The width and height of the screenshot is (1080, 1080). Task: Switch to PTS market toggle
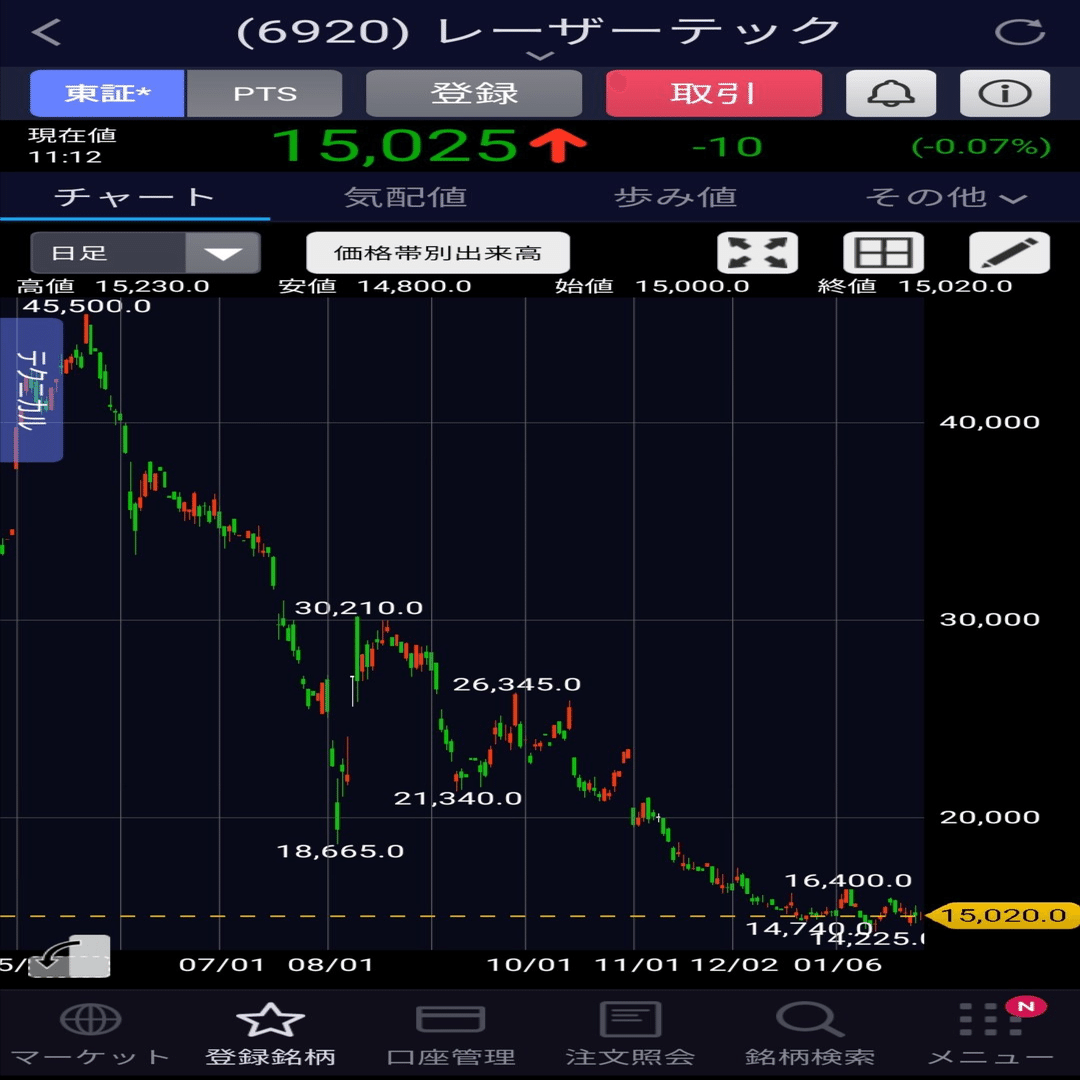(x=264, y=93)
